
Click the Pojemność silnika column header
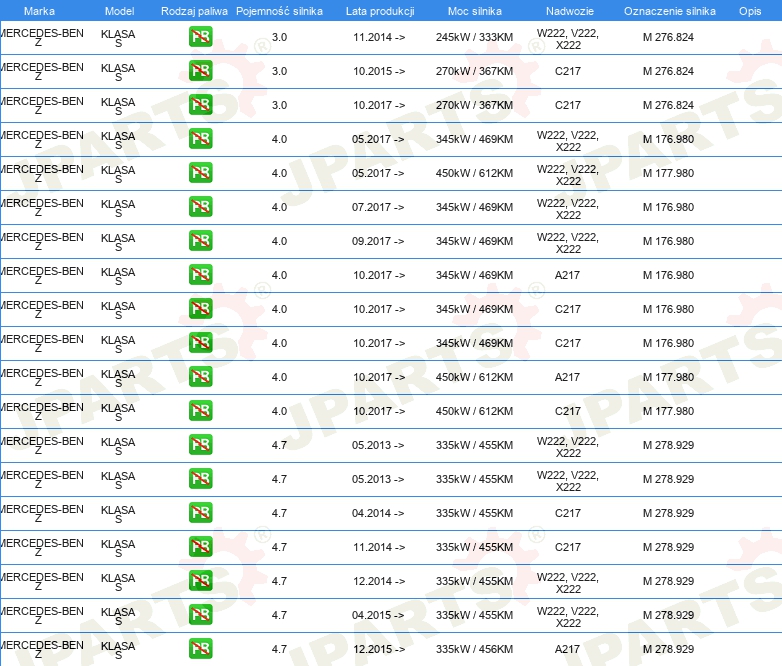point(279,10)
